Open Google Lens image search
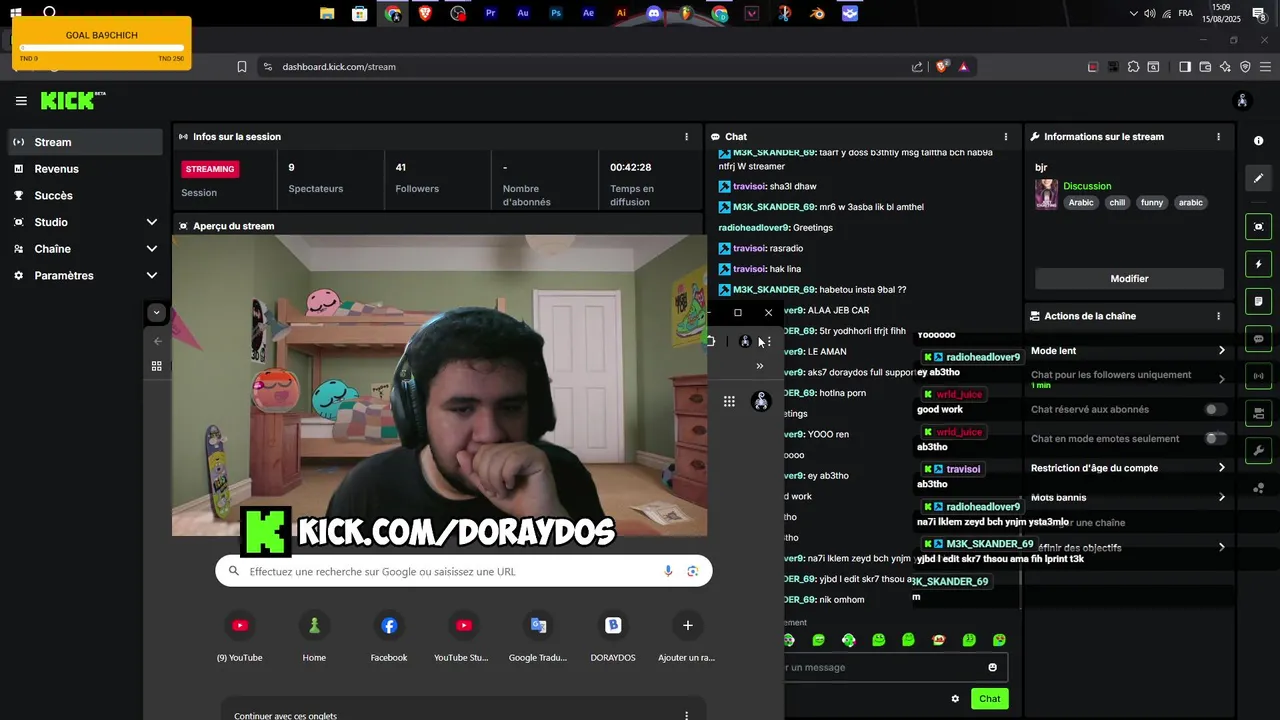The image size is (1280, 720). tap(692, 571)
